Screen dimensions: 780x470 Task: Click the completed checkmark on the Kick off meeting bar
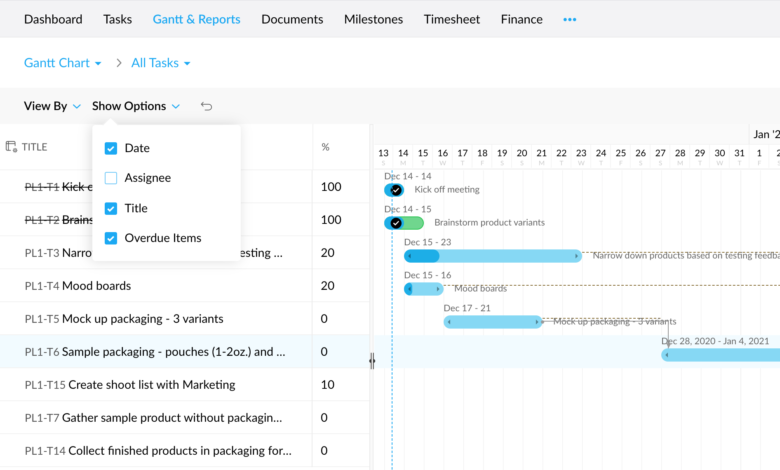(396, 190)
